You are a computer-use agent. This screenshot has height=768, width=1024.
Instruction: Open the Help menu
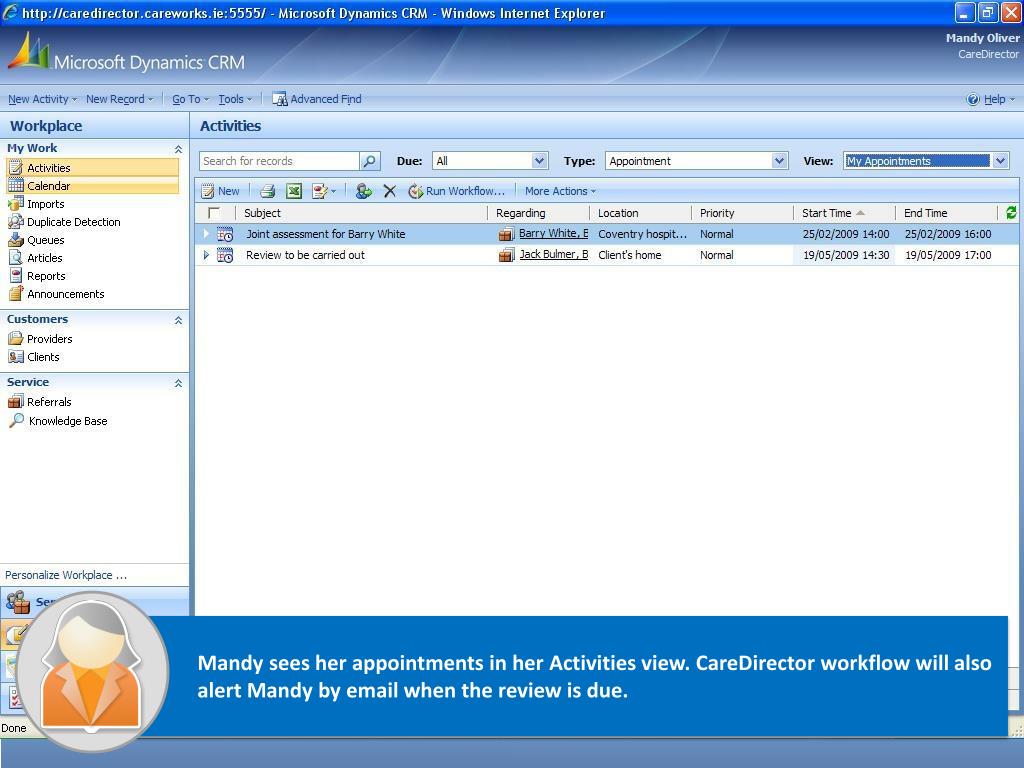coord(999,99)
